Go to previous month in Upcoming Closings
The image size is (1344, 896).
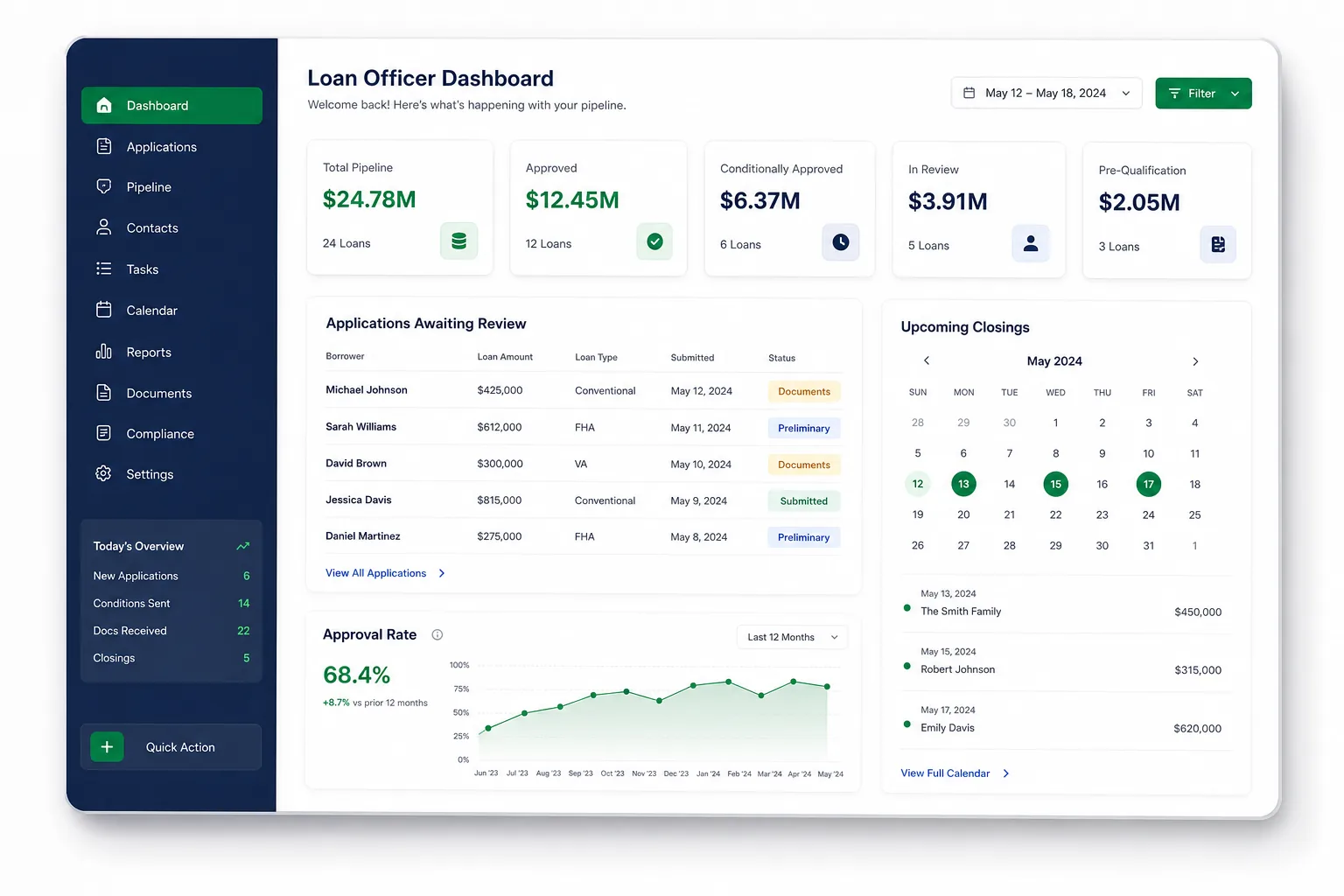click(x=927, y=360)
